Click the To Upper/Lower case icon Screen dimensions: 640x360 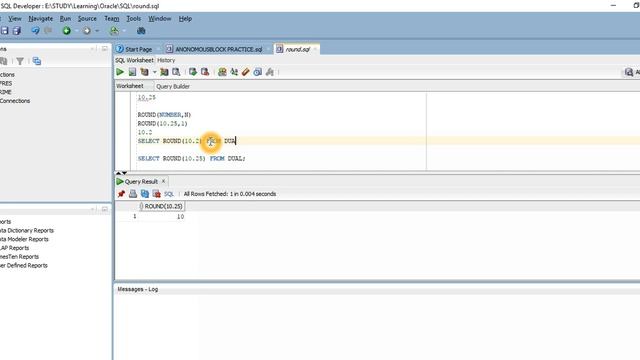click(234, 72)
